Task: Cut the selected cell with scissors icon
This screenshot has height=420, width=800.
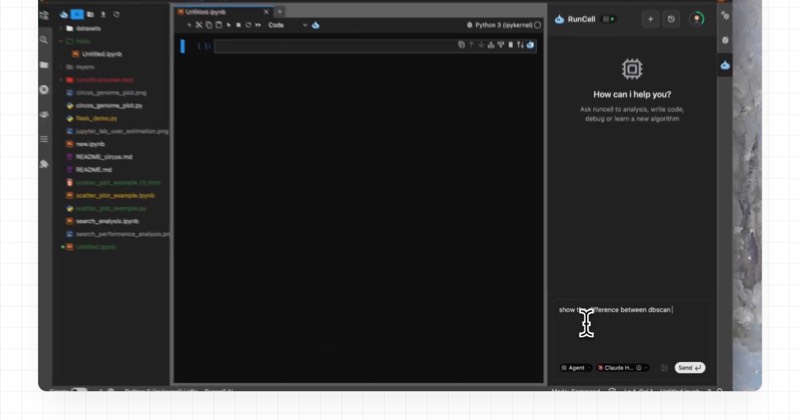Action: coord(199,25)
